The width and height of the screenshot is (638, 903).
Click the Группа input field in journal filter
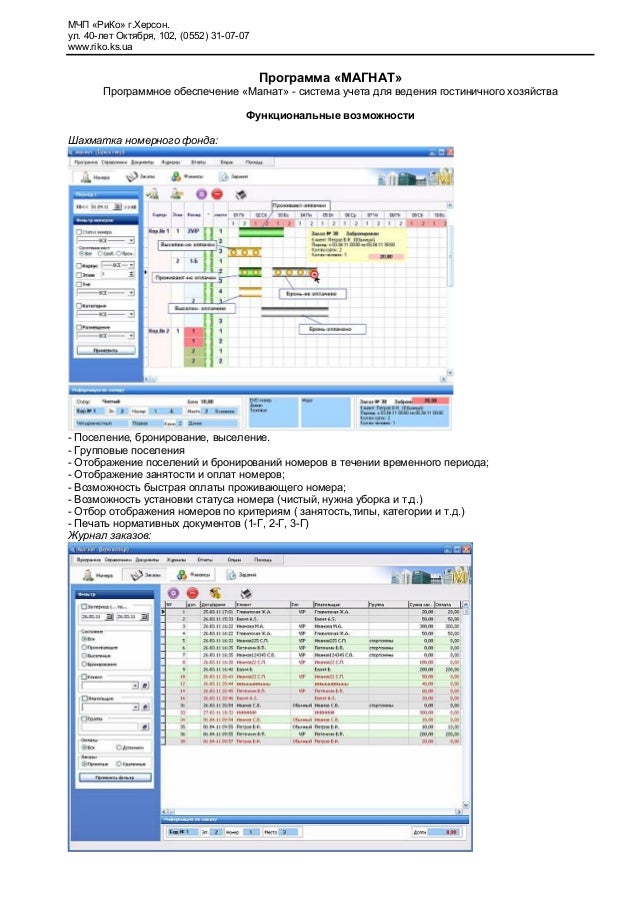[x=111, y=727]
